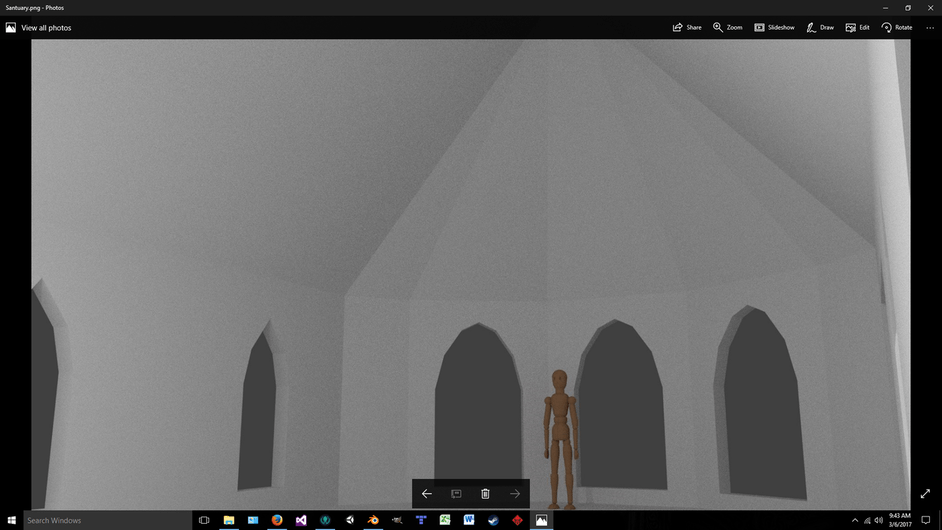Open the Share option in the toolbar
Image resolution: width=942 pixels, height=530 pixels.
click(x=687, y=28)
